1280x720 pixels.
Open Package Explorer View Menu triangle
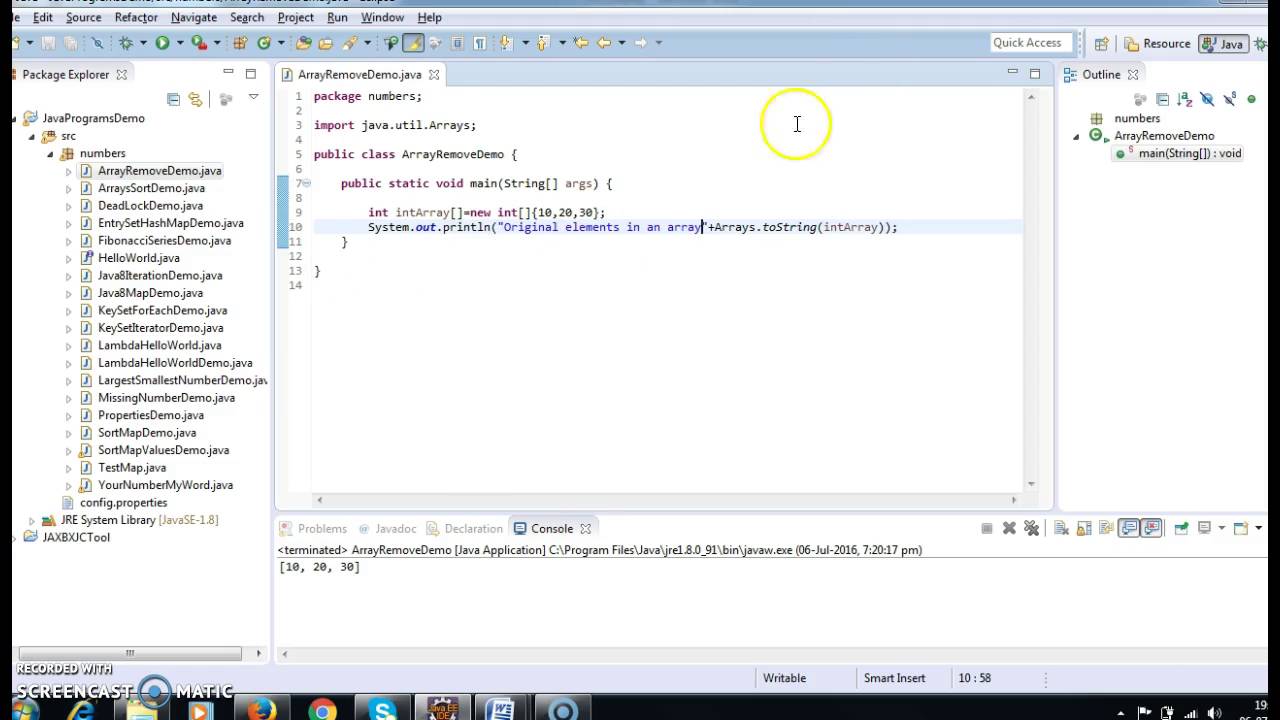click(x=253, y=98)
